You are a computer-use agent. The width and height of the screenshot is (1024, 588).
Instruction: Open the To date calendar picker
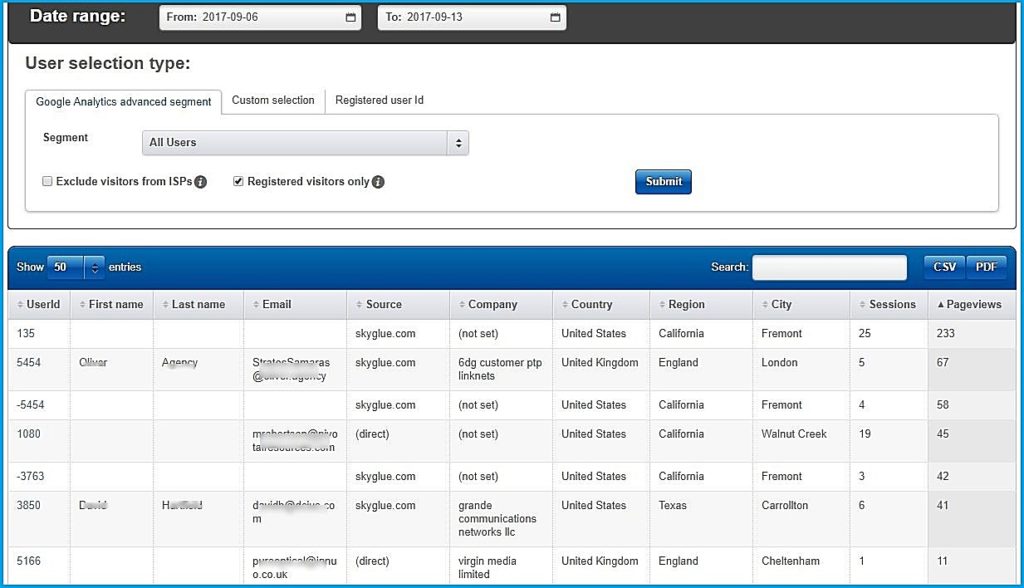coord(553,17)
